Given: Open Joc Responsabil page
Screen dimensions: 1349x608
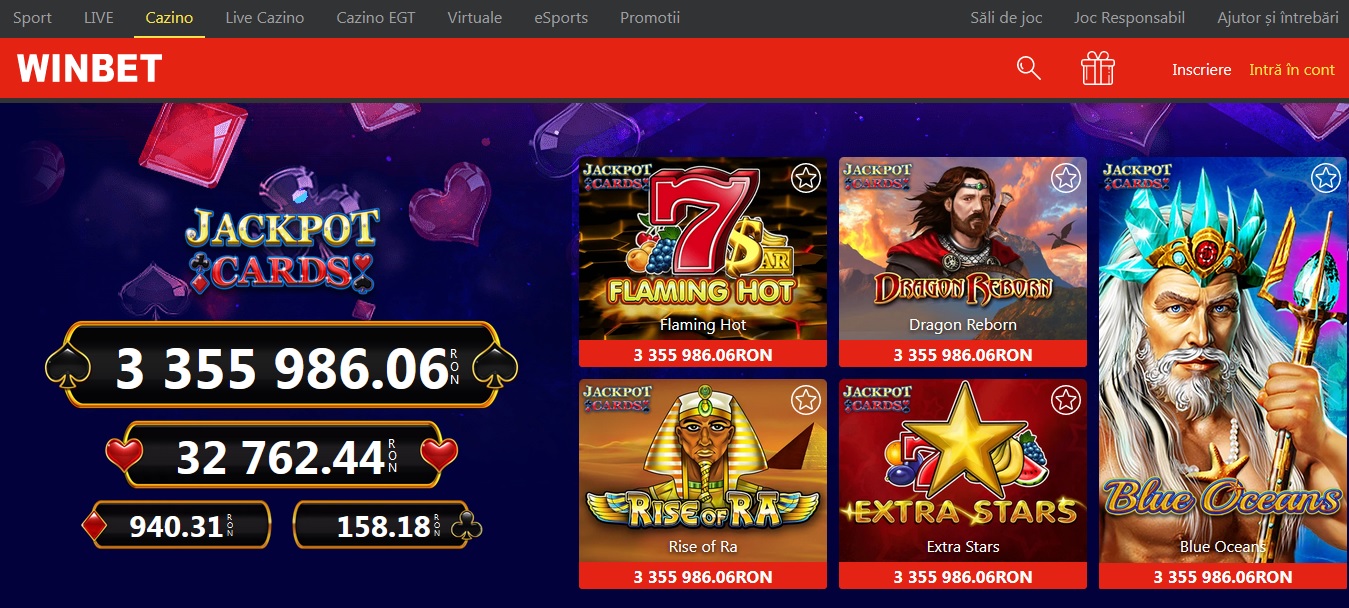Looking at the screenshot, I should 1130,18.
